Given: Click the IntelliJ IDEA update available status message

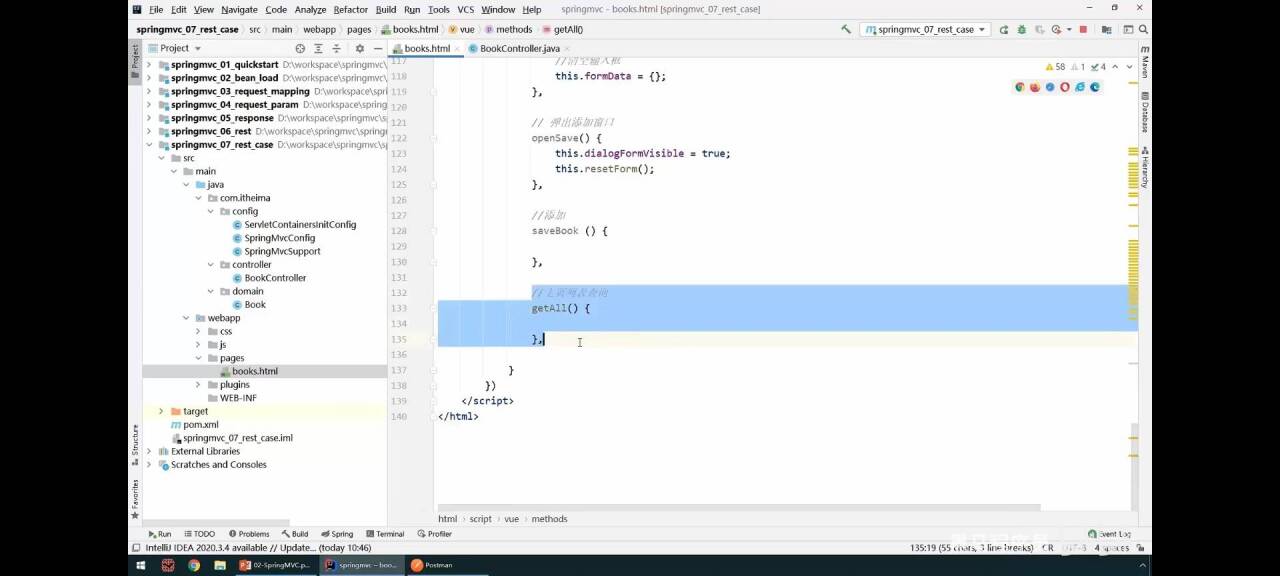Looking at the screenshot, I should pos(258,547).
